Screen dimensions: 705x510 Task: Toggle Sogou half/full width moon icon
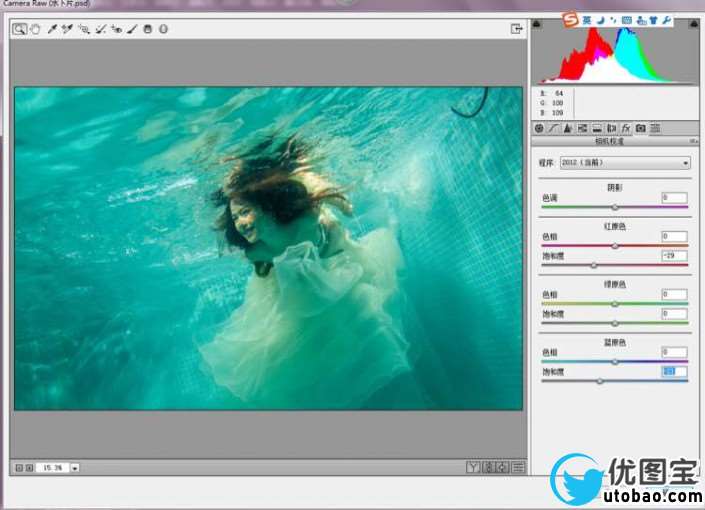tap(600, 20)
